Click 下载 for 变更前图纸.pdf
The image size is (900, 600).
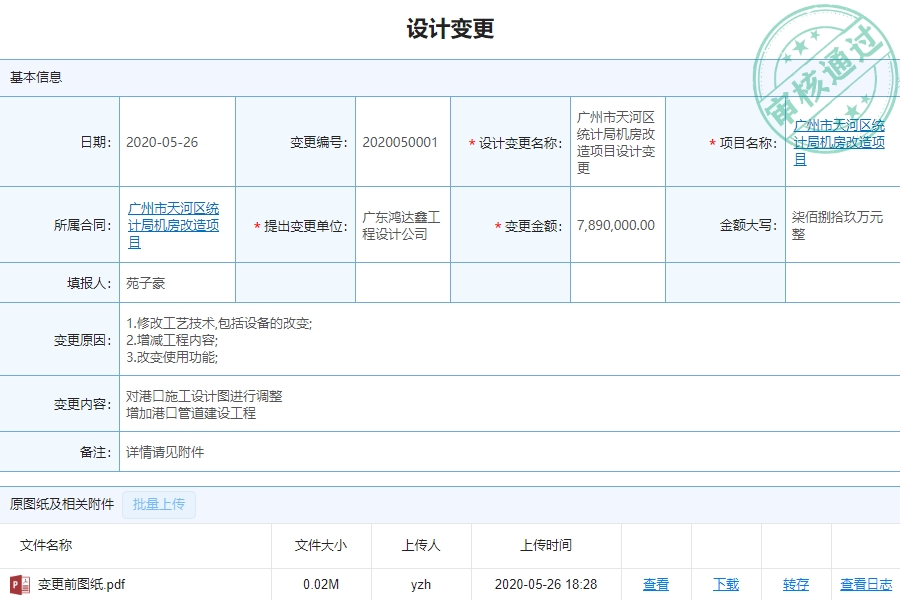(x=726, y=584)
